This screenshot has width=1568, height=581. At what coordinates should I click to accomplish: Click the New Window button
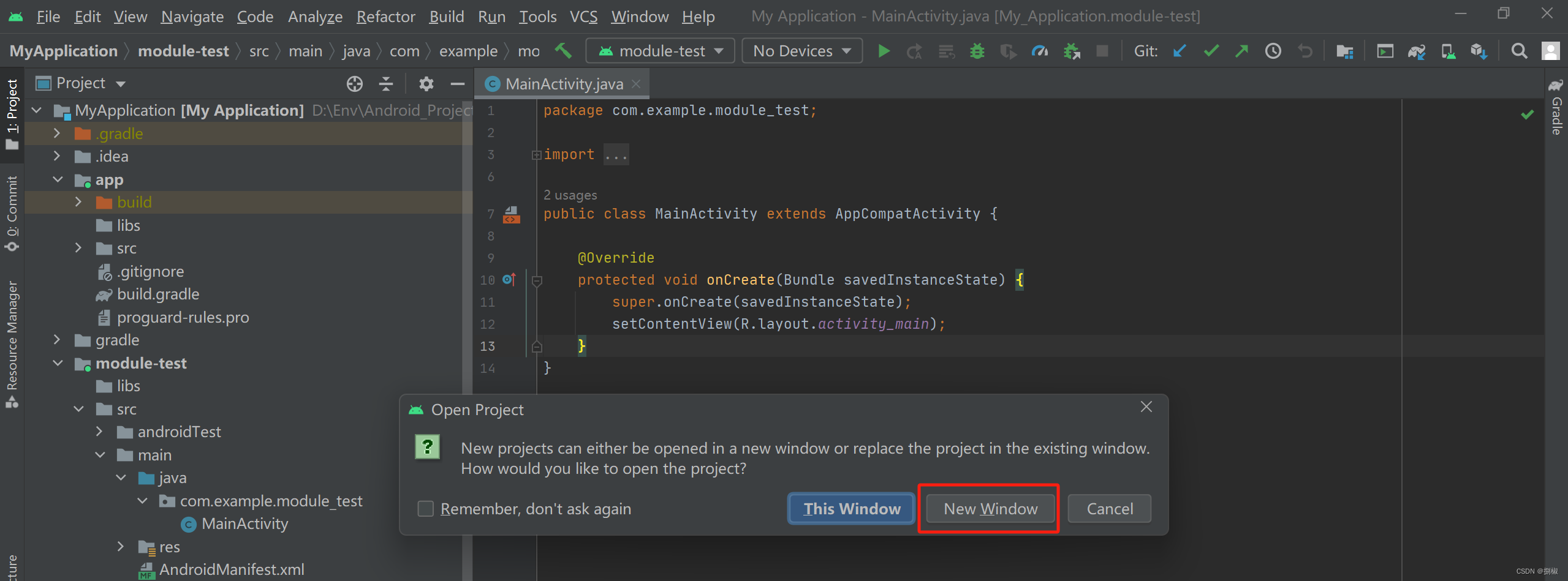pyautogui.click(x=990, y=509)
